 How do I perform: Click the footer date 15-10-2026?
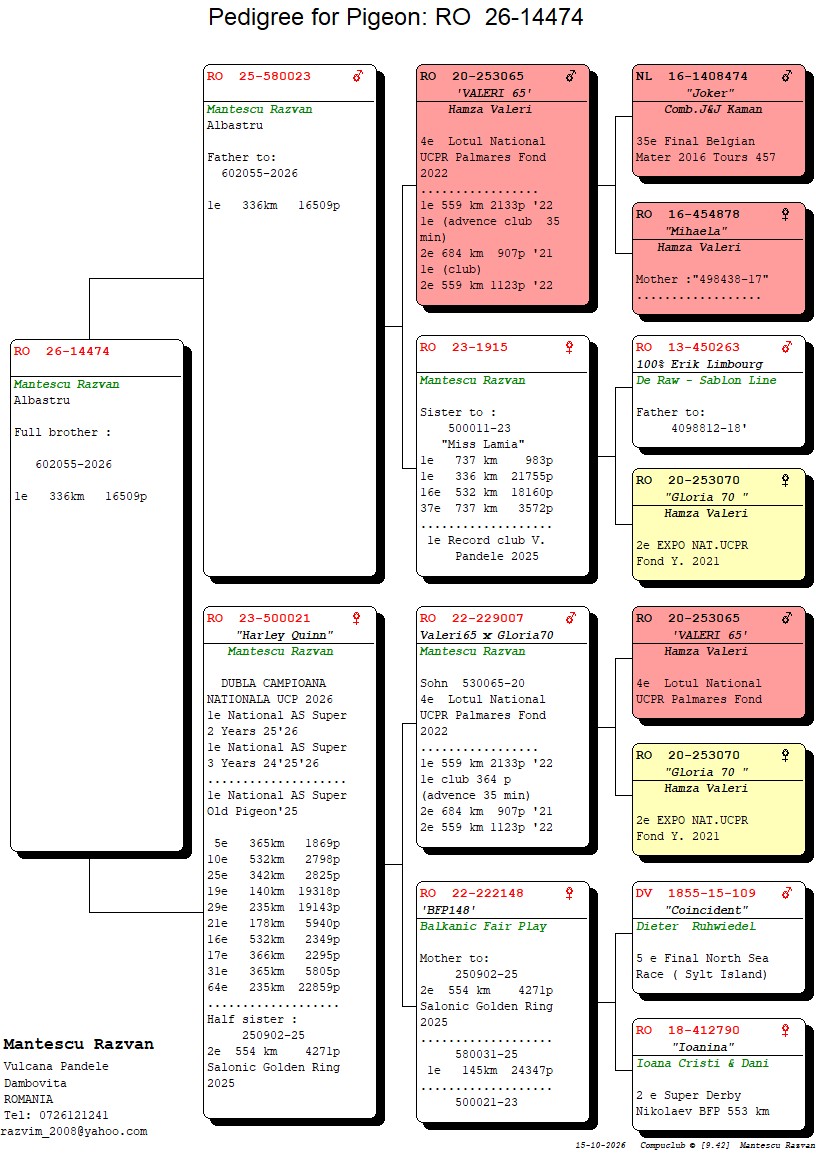[x=601, y=1145]
